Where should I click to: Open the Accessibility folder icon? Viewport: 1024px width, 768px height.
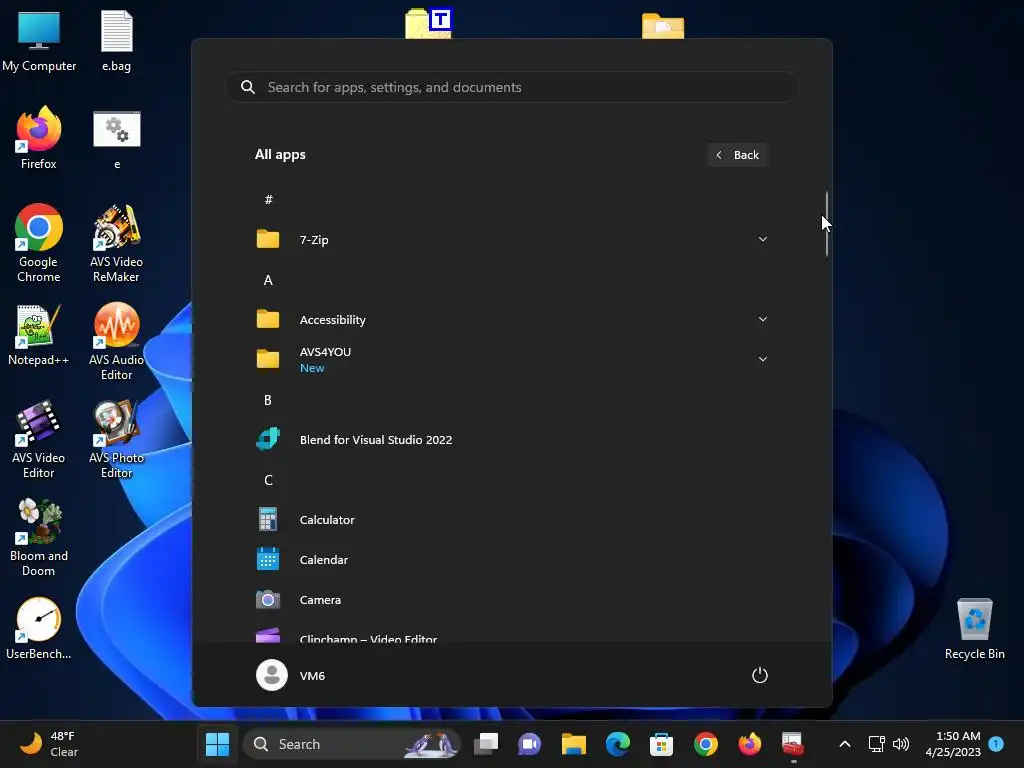[x=268, y=319]
